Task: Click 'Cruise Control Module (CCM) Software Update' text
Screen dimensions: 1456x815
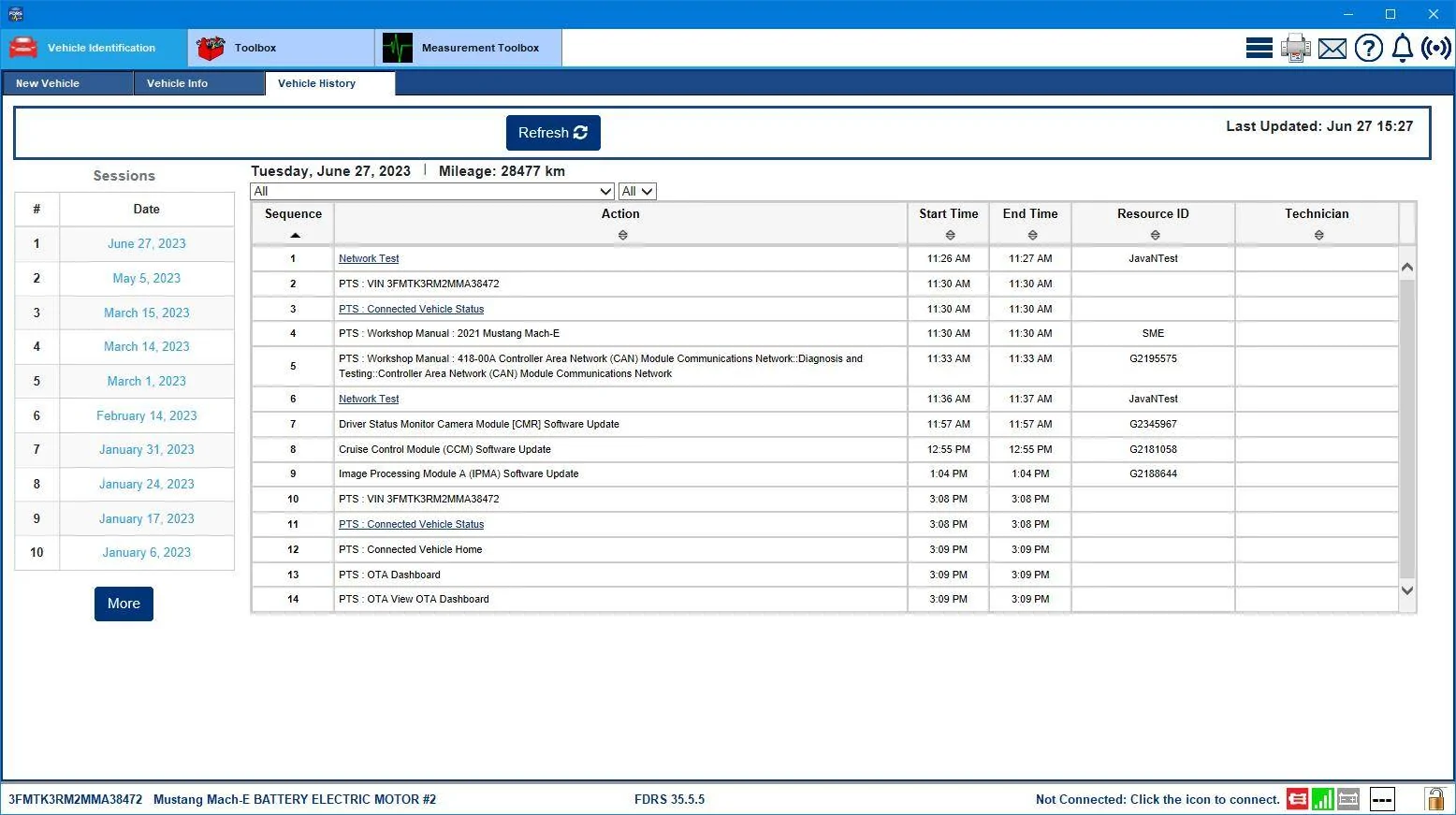Action: coord(444,449)
